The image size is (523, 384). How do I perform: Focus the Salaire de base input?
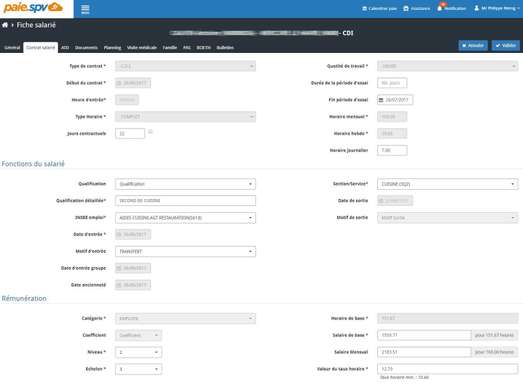point(424,335)
